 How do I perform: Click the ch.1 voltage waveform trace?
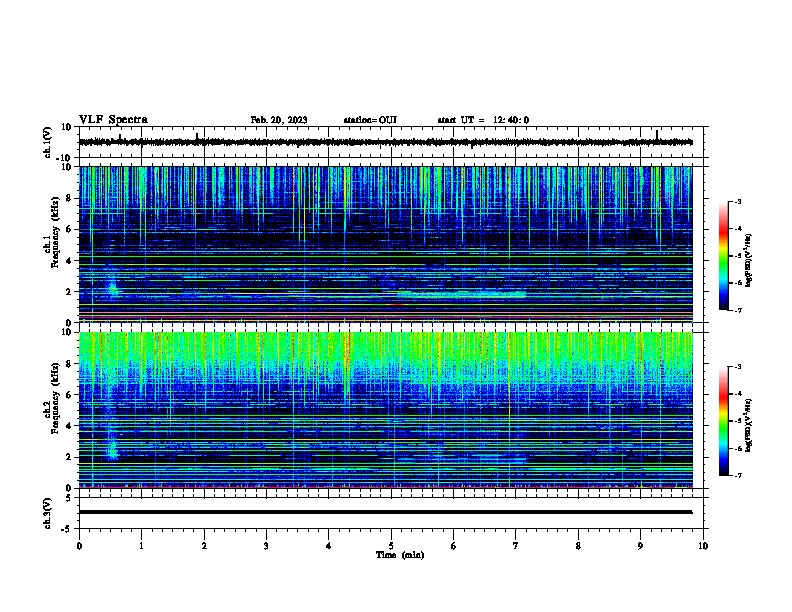tap(385, 142)
